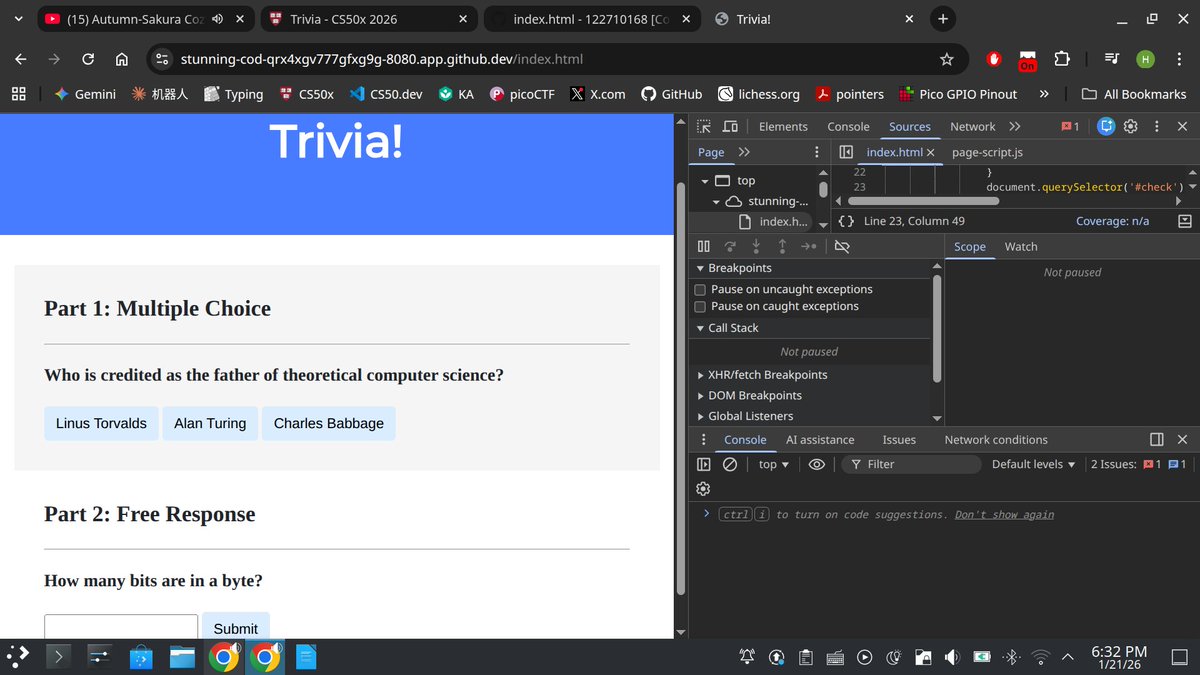1200x675 pixels.
Task: Open the volume icon in system tray
Action: (952, 657)
